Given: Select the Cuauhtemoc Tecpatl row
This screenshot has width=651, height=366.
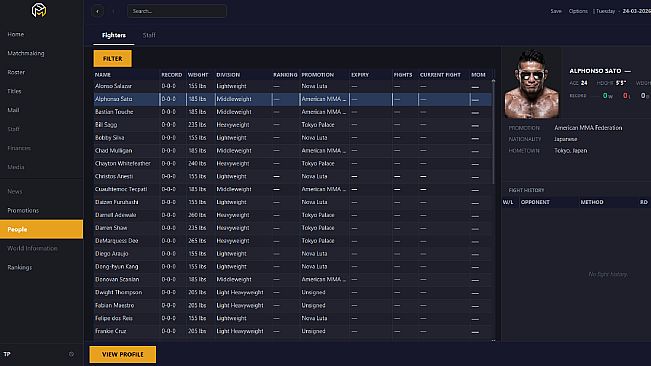Looking at the screenshot, I should 293,189.
